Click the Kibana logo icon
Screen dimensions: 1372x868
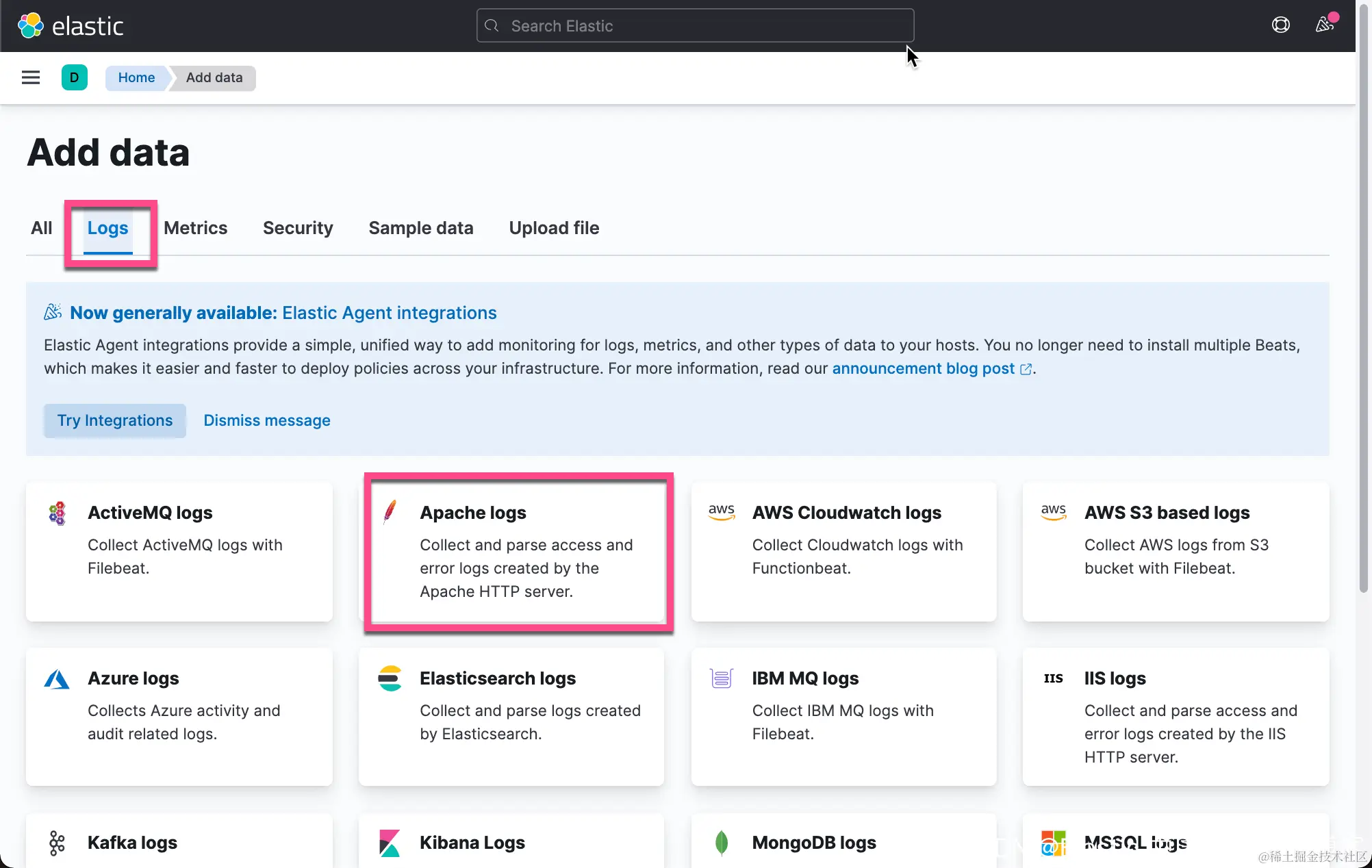pos(390,843)
